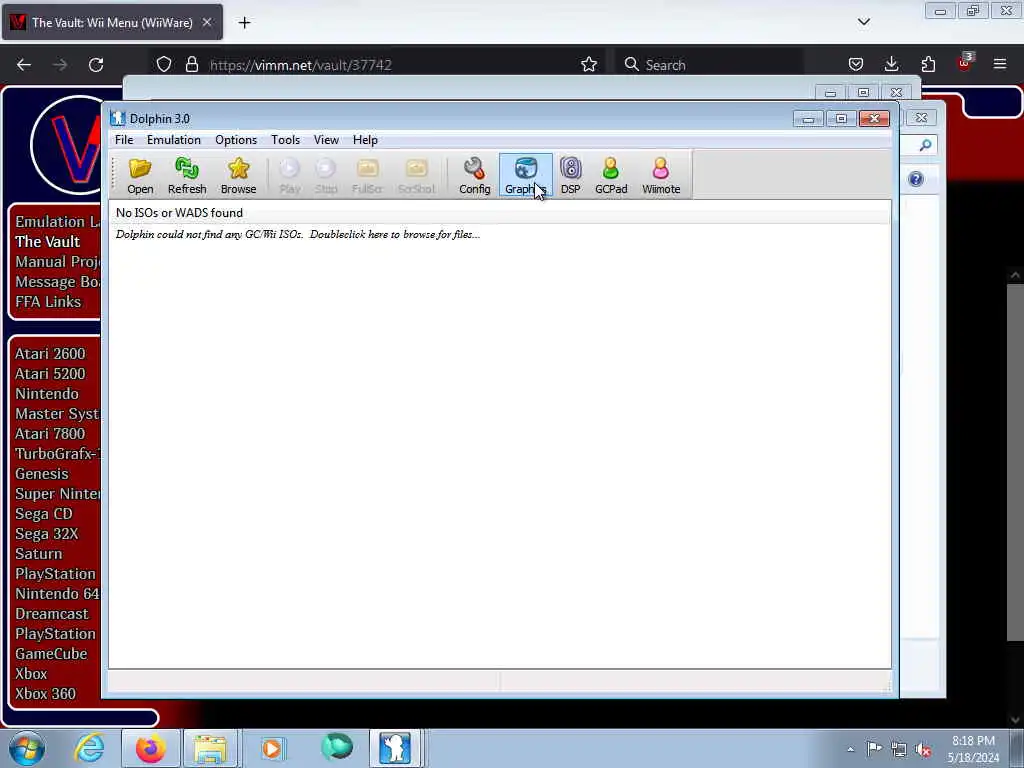Click the blue help question-mark icon in the back window
This screenshot has height=768, width=1024.
(916, 180)
